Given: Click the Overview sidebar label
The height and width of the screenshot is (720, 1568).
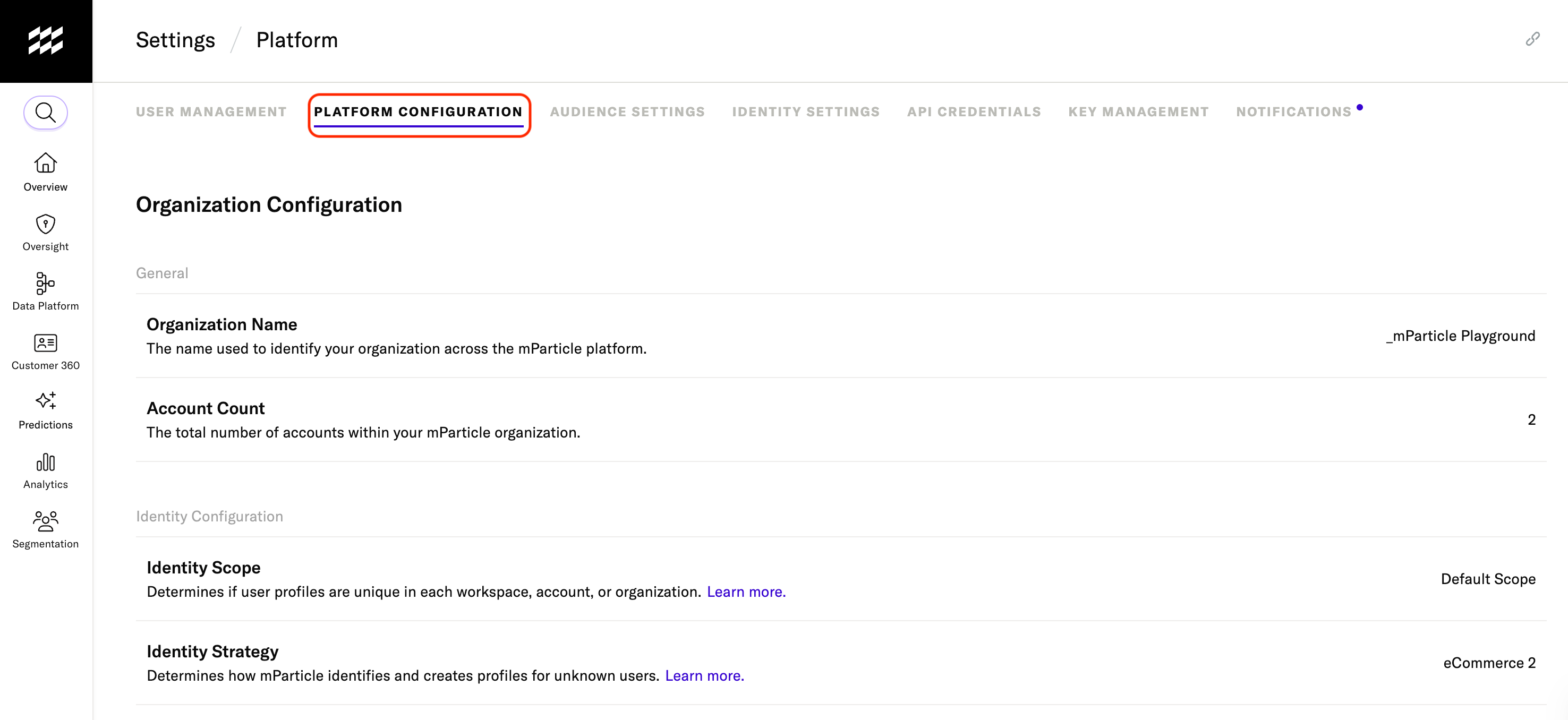Looking at the screenshot, I should pyautogui.click(x=46, y=187).
